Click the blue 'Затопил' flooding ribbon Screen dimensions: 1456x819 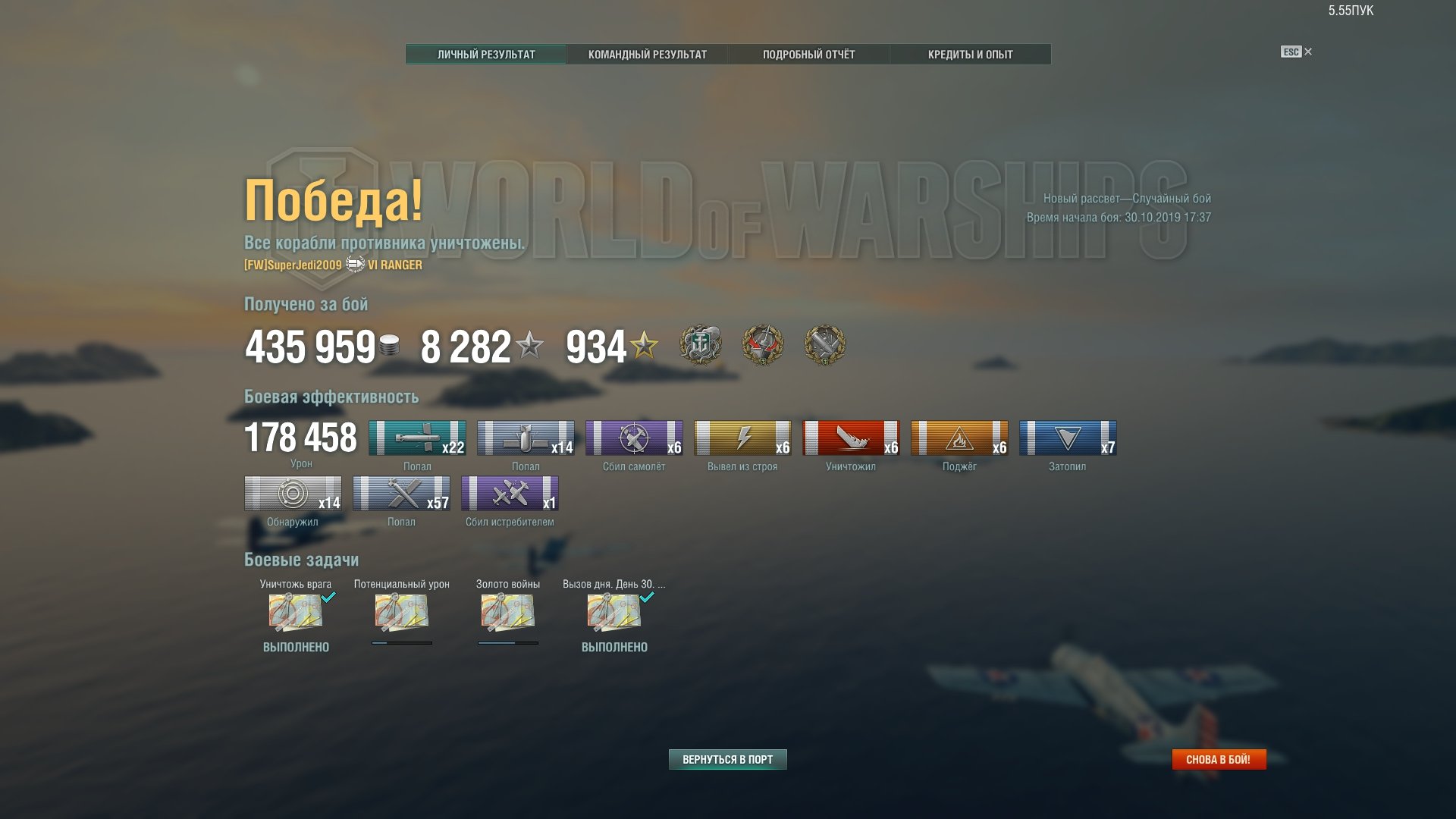[1068, 438]
